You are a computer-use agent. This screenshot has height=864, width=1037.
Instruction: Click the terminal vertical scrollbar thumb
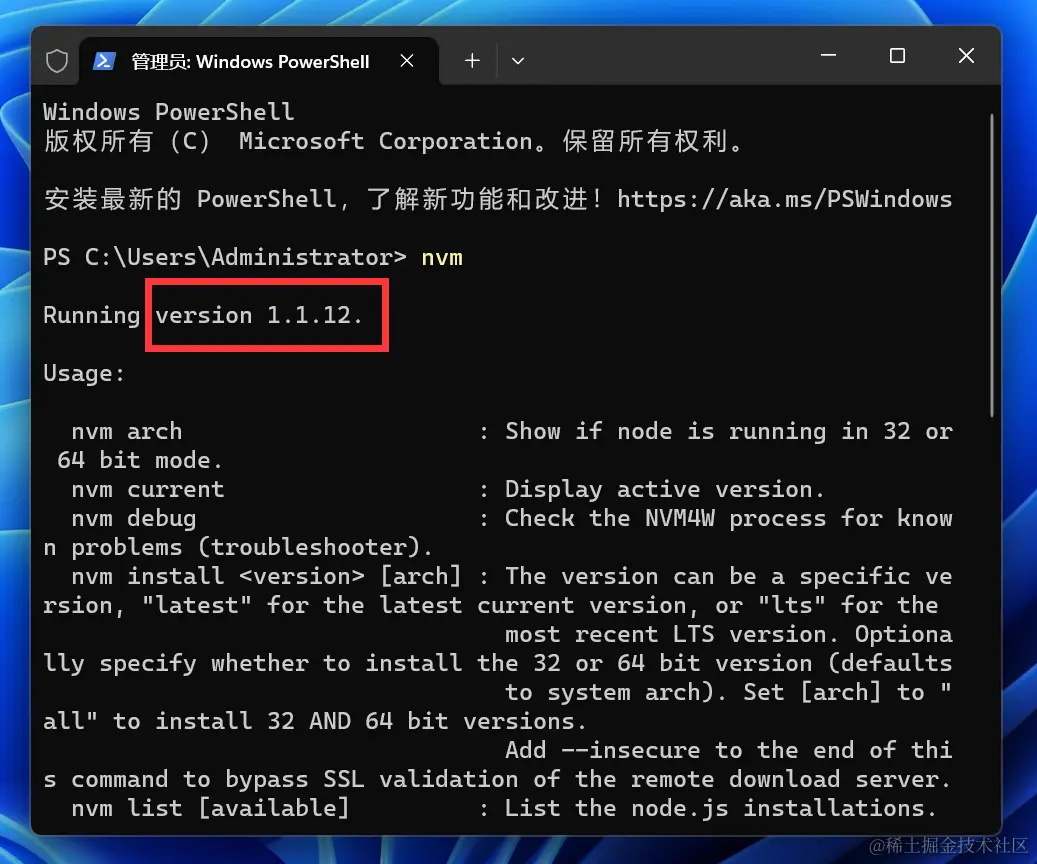(x=991, y=265)
